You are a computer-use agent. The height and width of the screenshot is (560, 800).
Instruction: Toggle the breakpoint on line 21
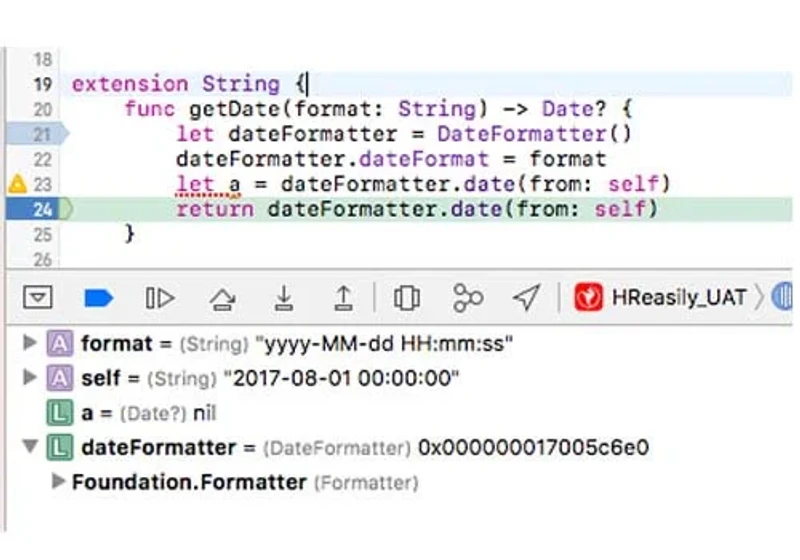37,134
